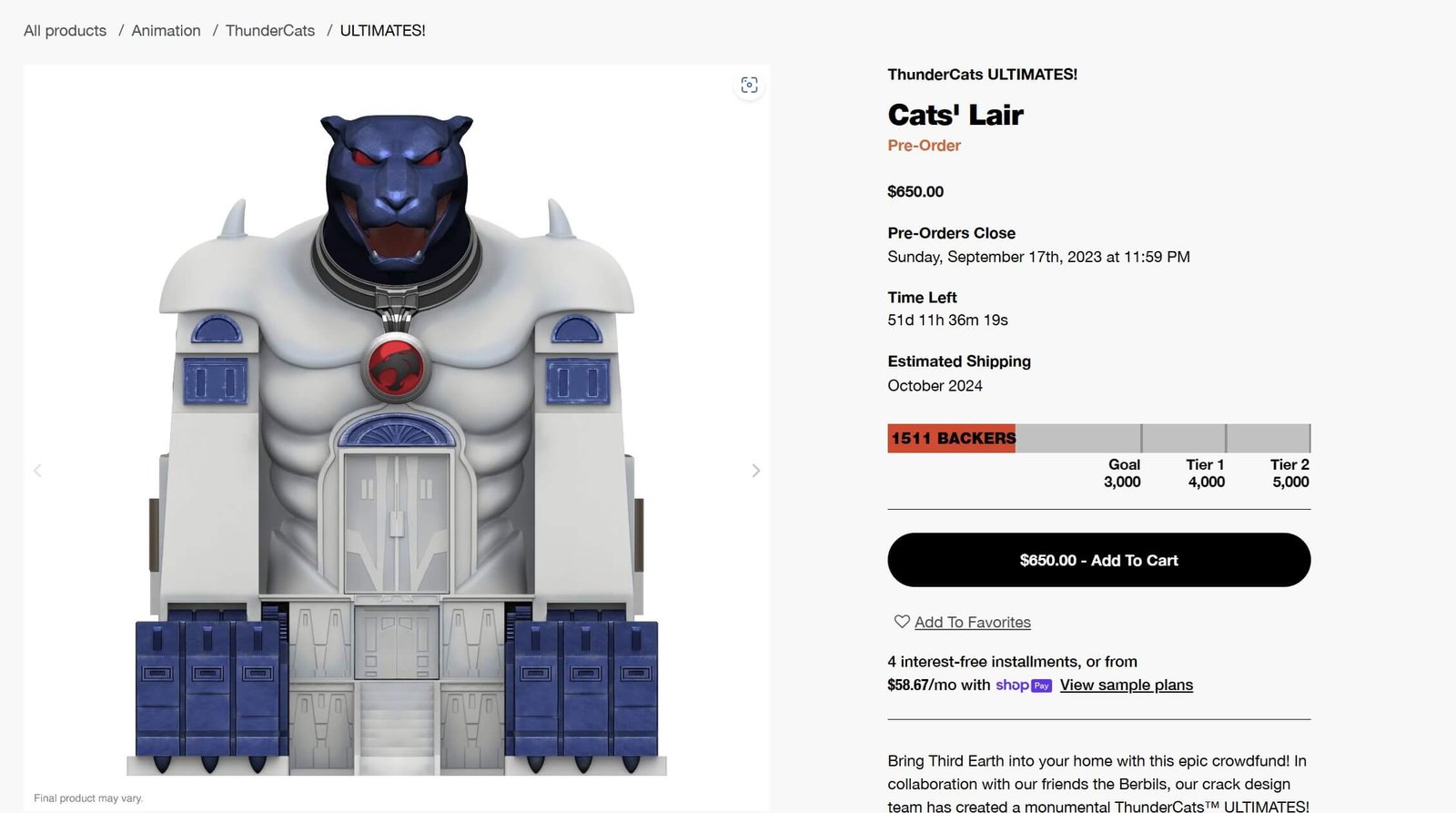Advance to the next product image
This screenshot has height=813, width=1456.
[x=755, y=471]
